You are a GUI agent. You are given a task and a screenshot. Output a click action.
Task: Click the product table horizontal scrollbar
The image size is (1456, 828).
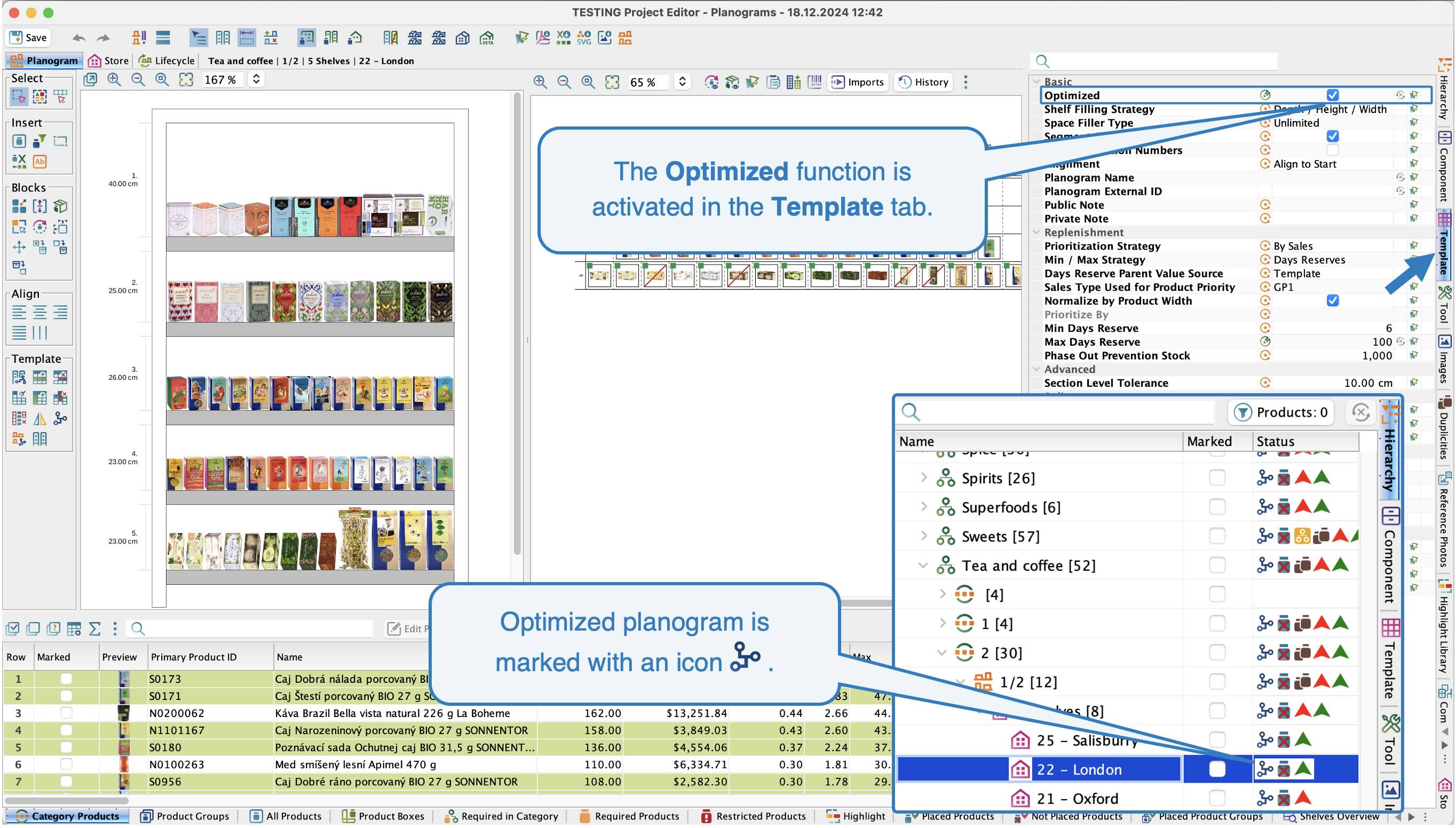coord(66,800)
